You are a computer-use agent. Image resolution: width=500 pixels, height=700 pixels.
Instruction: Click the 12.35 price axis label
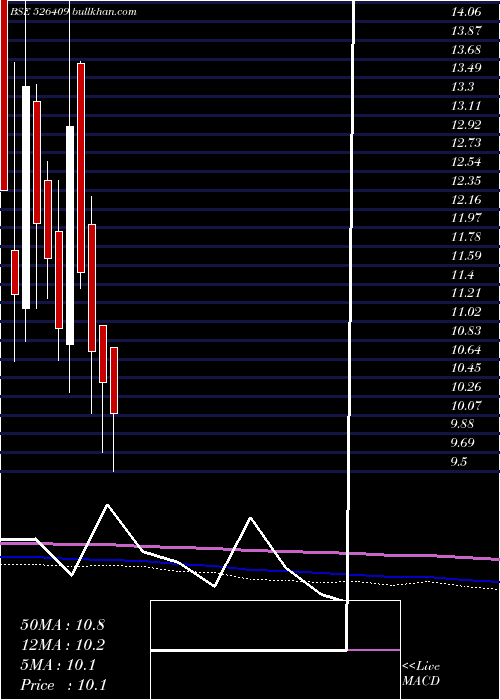point(466,181)
